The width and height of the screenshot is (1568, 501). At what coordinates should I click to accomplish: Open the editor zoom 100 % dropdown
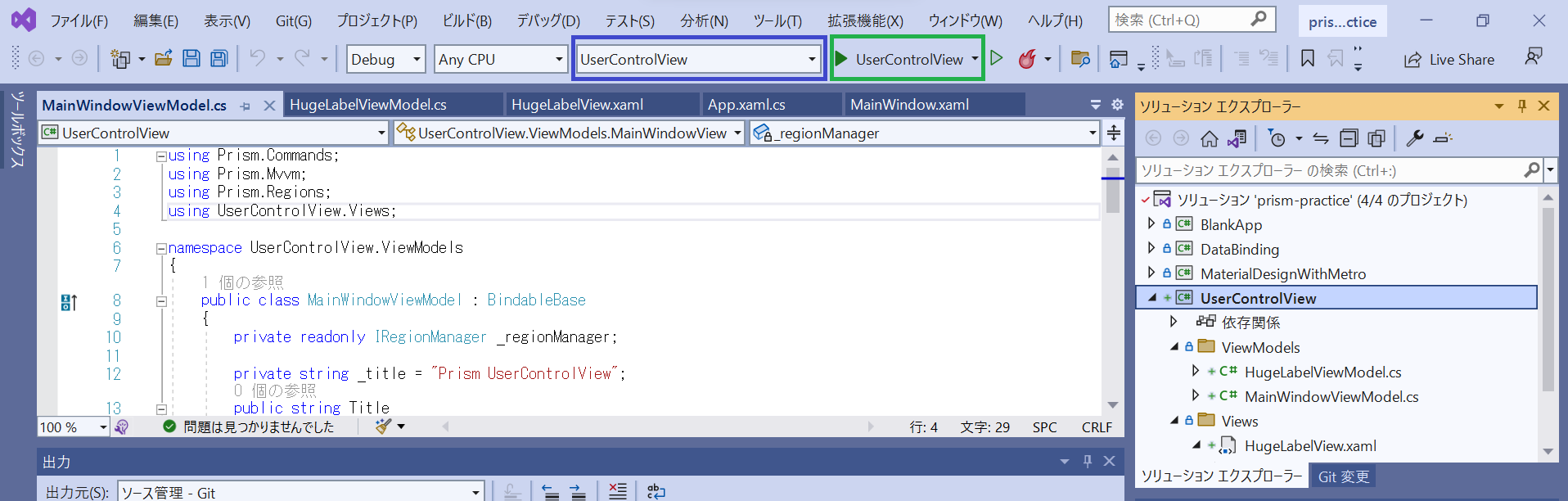tap(74, 427)
